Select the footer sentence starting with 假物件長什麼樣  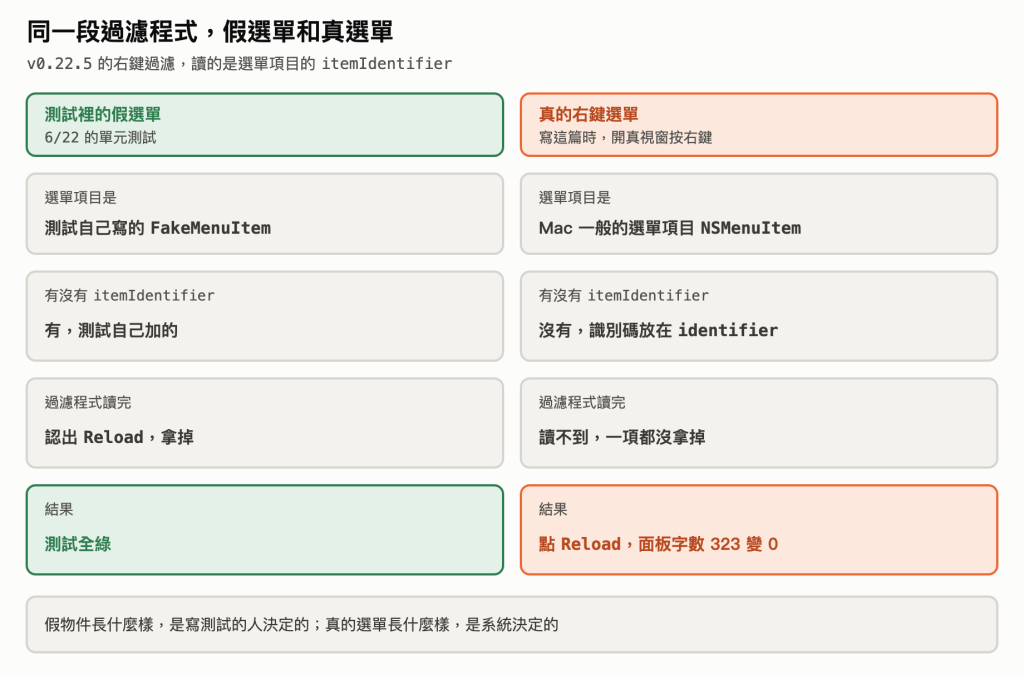[301, 625]
